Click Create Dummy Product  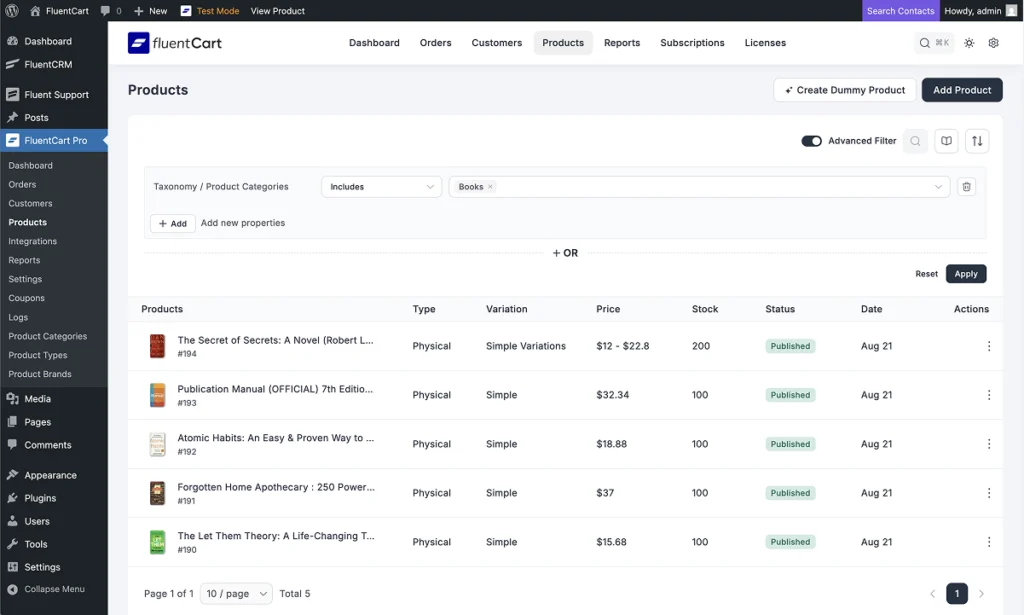tap(844, 90)
